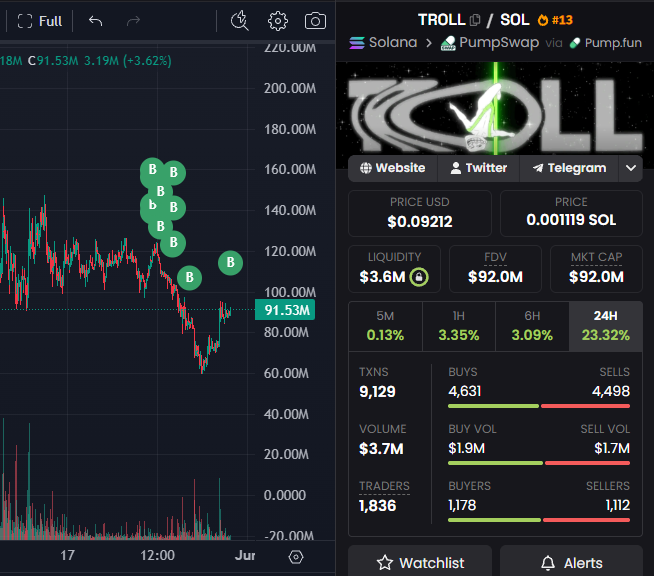Viewport: 654px width, 576px height.
Task: Expand more social links chevron
Action: [631, 168]
